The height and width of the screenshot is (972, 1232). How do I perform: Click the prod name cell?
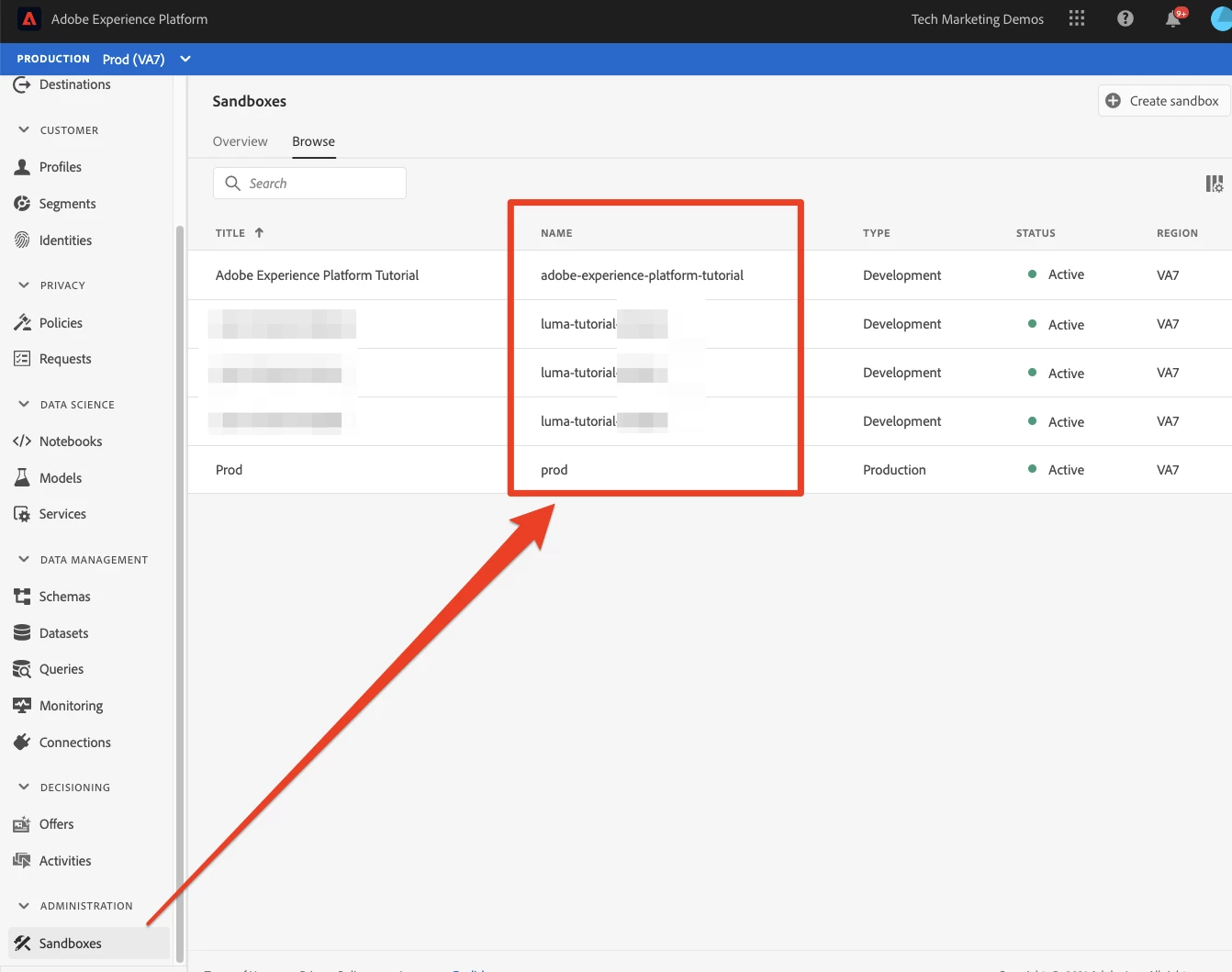coord(554,470)
